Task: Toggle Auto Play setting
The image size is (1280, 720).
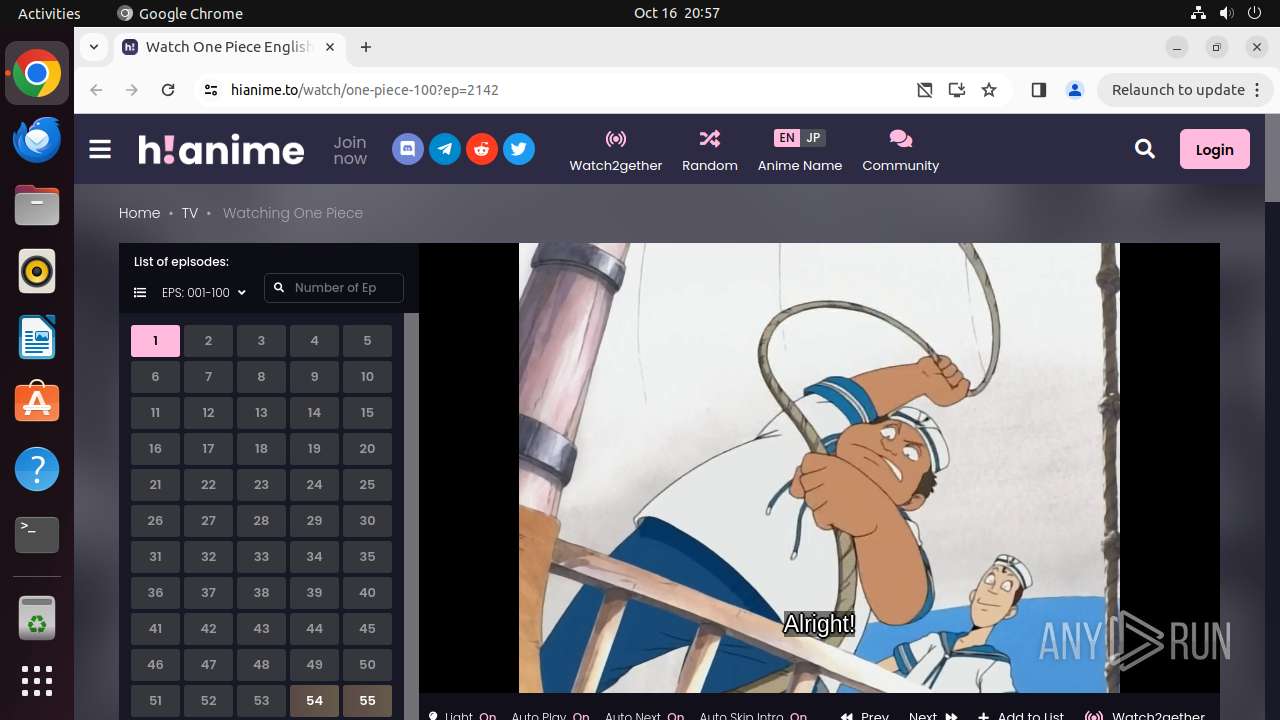Action: [x=550, y=715]
